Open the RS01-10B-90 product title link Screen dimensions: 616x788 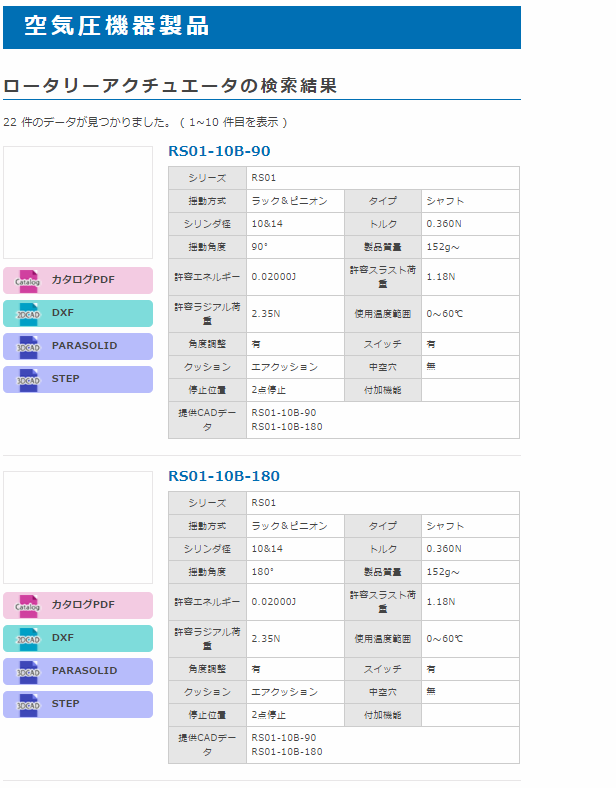coord(219,151)
